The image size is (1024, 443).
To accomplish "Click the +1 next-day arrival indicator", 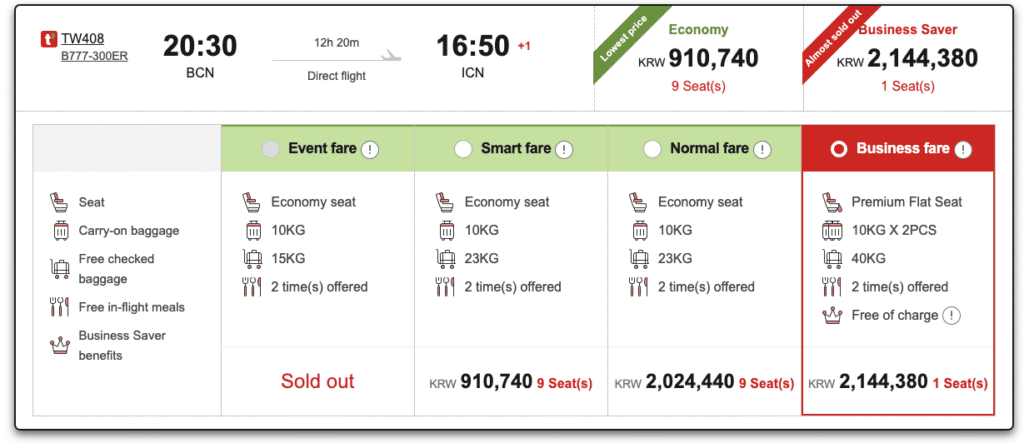I will (524, 46).
